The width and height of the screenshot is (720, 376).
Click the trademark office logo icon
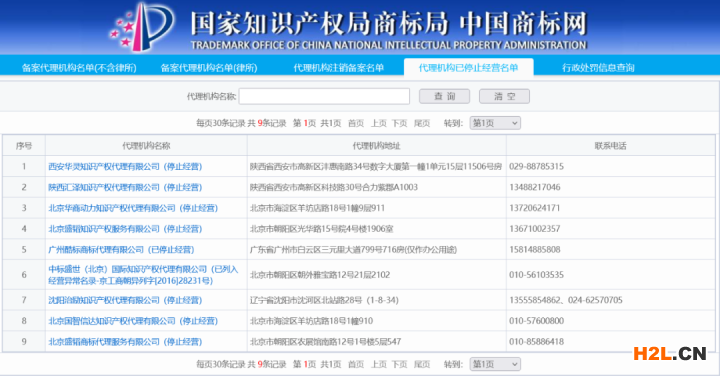[142, 27]
